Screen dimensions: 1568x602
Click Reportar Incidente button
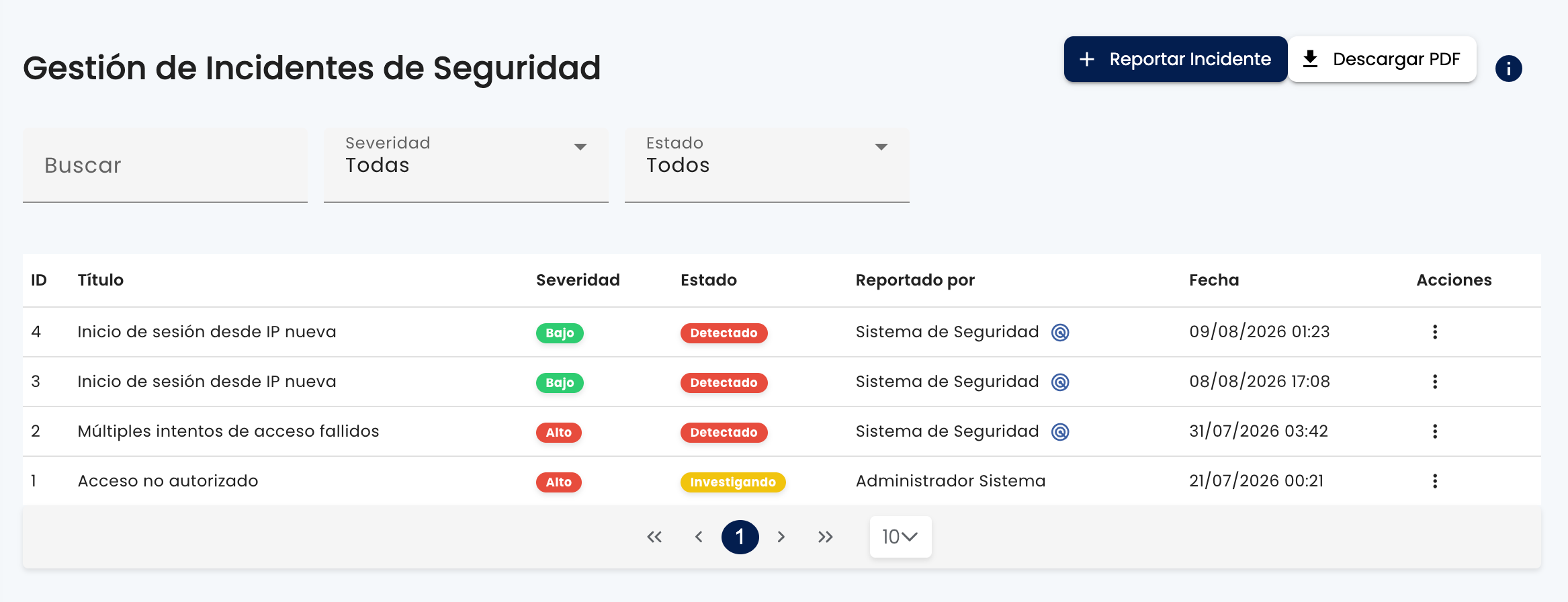click(1176, 59)
